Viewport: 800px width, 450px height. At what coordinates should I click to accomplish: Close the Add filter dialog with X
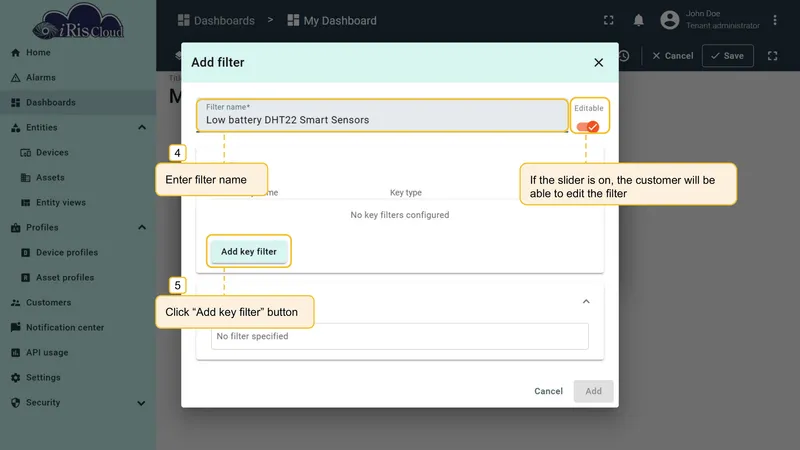point(598,62)
